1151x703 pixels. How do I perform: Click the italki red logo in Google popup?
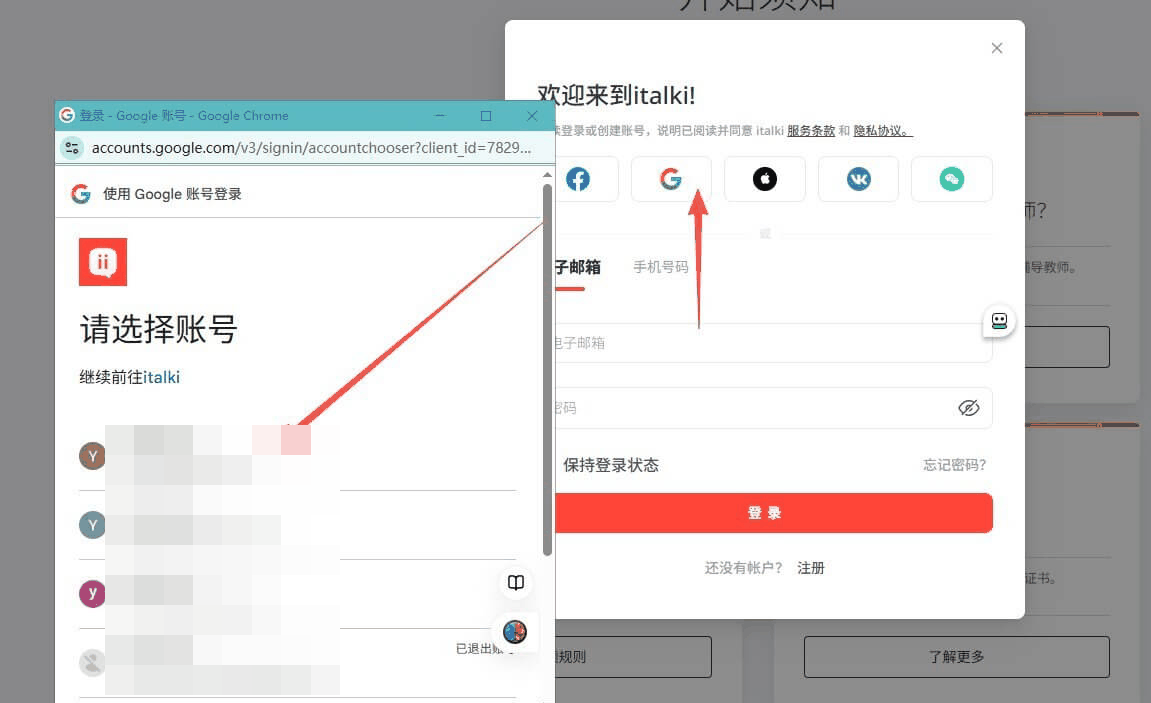click(x=103, y=262)
